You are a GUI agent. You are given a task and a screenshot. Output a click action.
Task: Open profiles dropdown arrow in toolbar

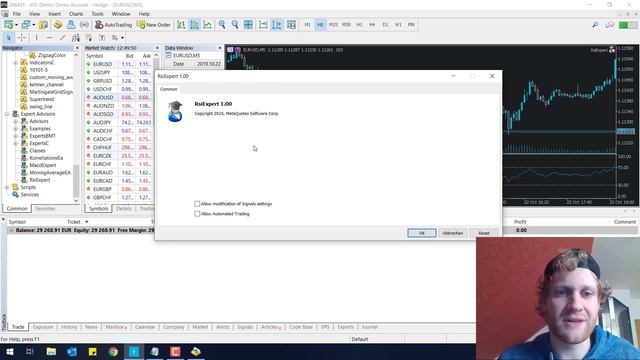(x=34, y=25)
